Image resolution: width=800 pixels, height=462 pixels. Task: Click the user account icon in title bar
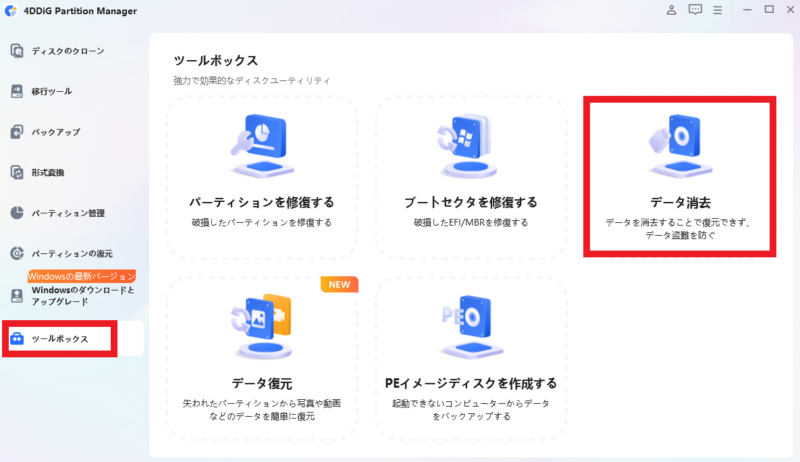coord(670,10)
